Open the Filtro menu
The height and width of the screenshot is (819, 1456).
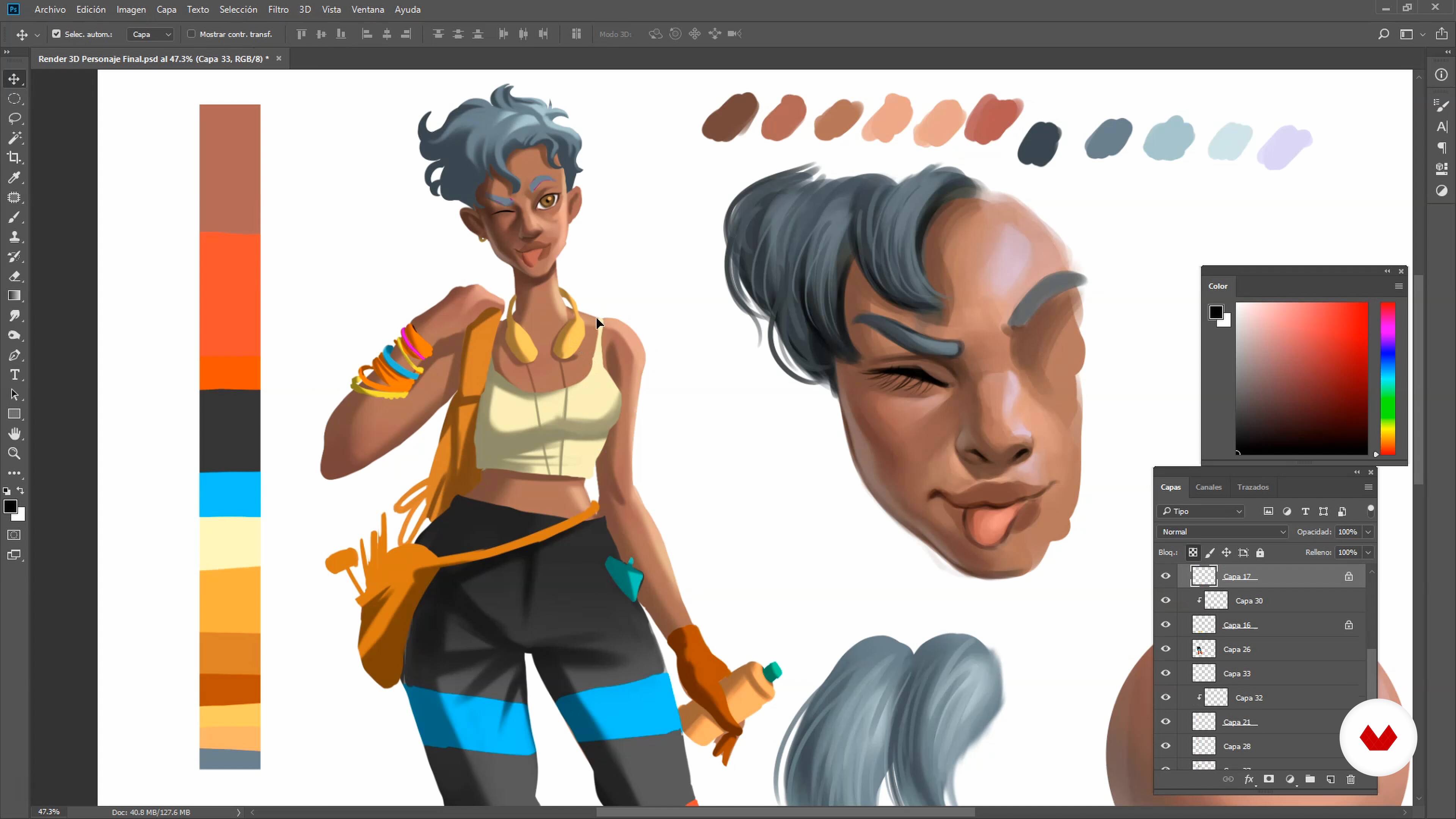coord(278,9)
